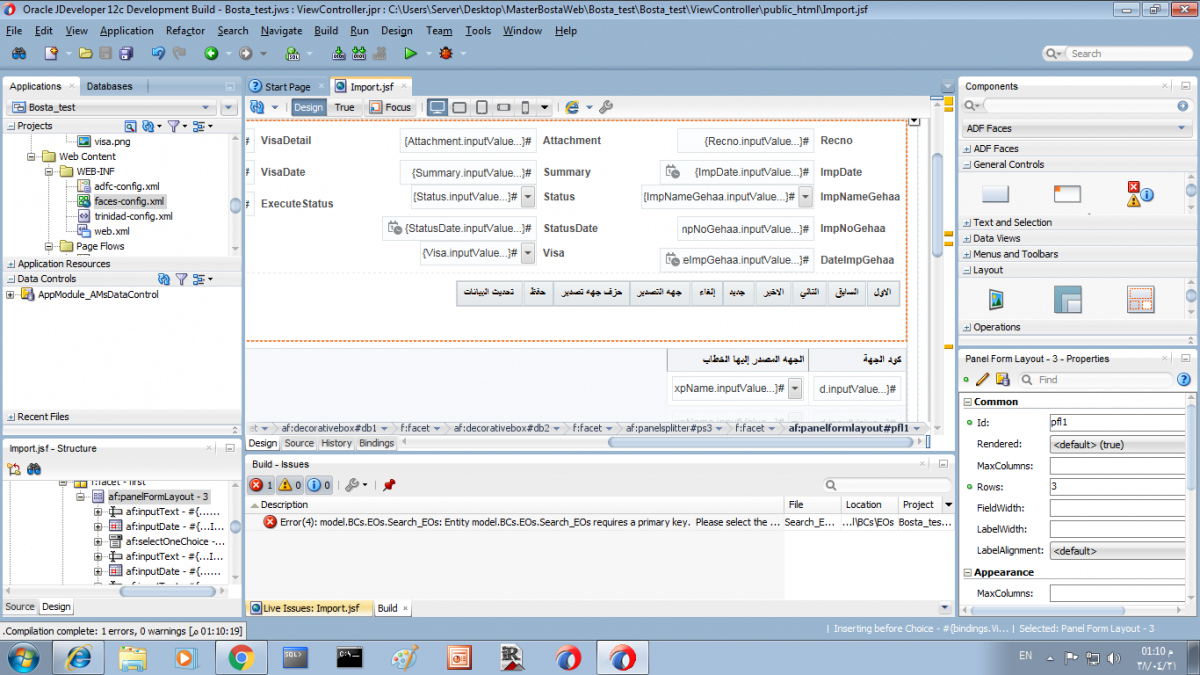Toggle the warnings filter showing 0
Viewport: 1200px width, 675px height.
tap(290, 485)
